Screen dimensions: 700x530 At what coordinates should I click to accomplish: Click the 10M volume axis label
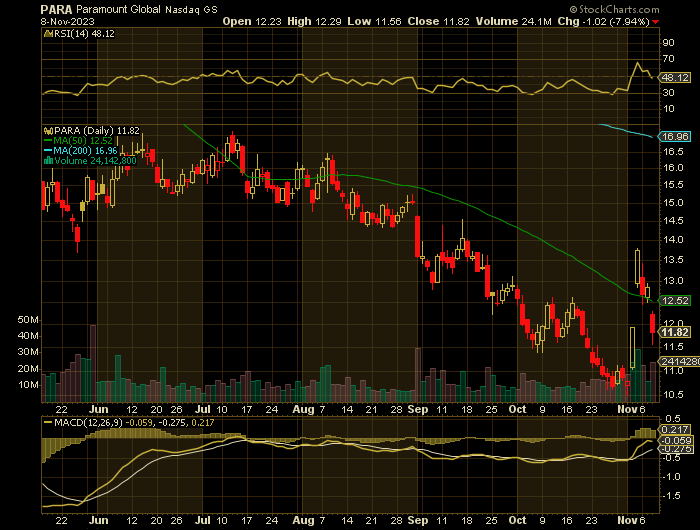pos(28,385)
